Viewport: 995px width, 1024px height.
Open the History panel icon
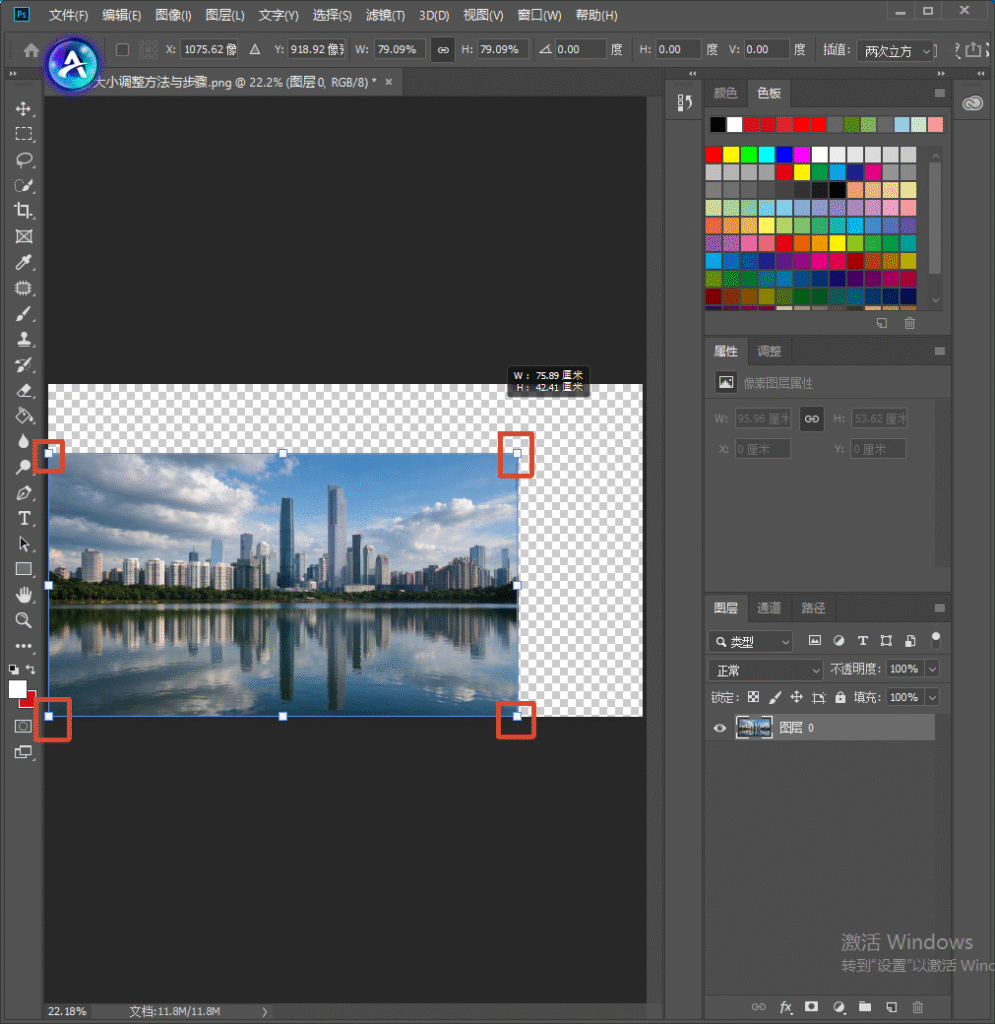point(684,103)
